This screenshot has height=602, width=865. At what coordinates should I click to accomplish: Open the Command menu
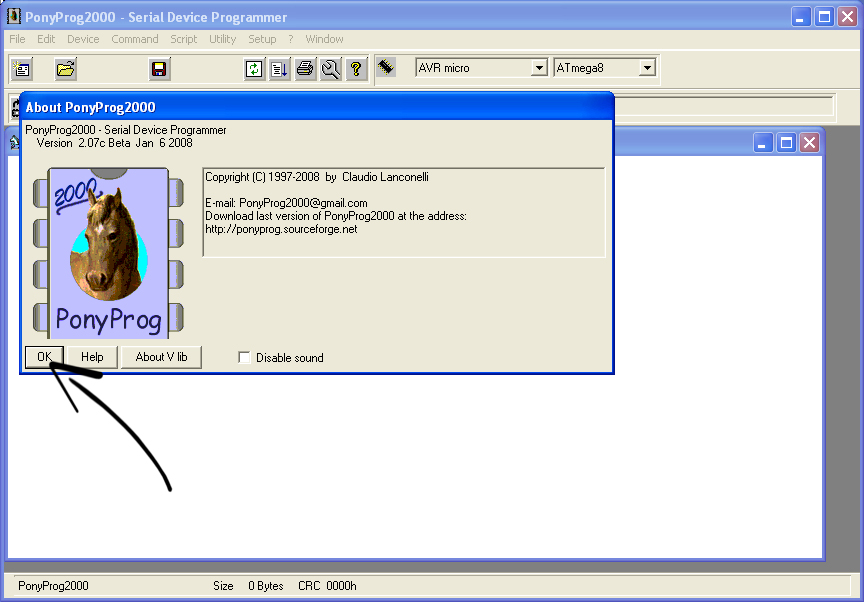135,39
